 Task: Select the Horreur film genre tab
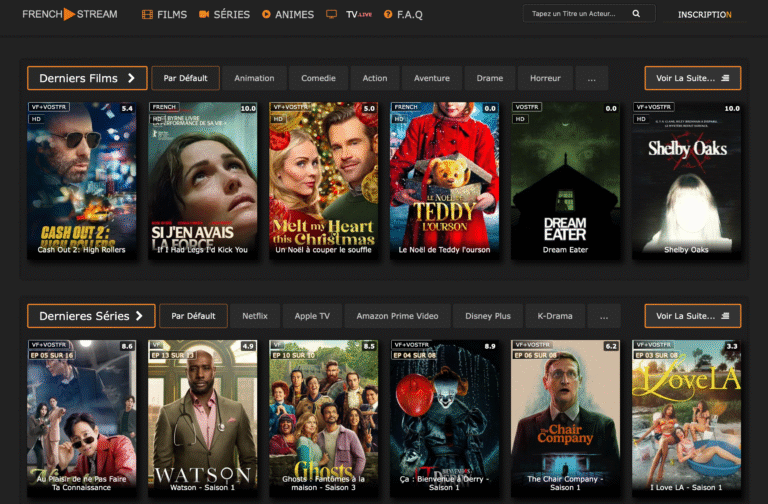[x=546, y=78]
